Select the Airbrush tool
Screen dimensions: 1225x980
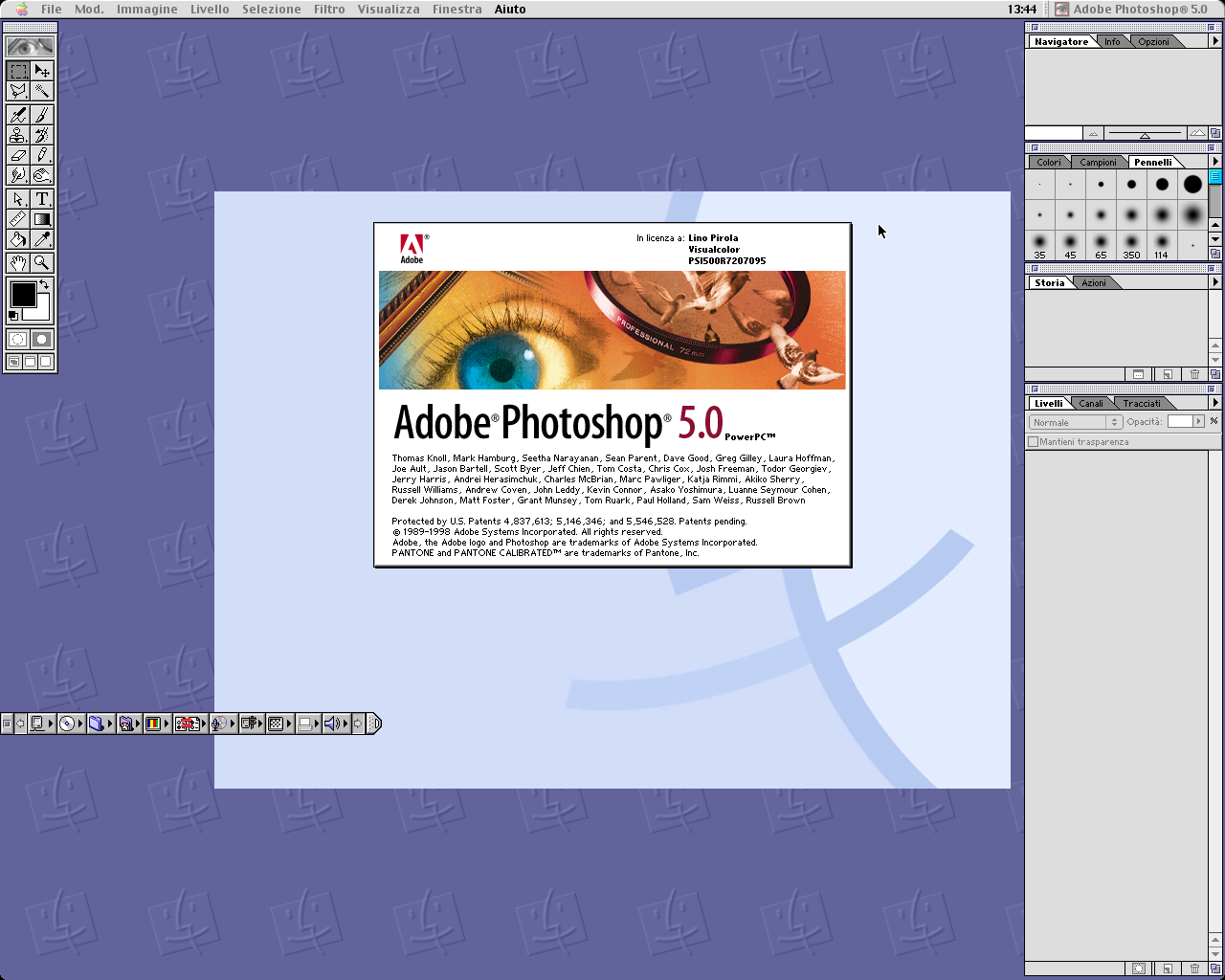coord(18,115)
